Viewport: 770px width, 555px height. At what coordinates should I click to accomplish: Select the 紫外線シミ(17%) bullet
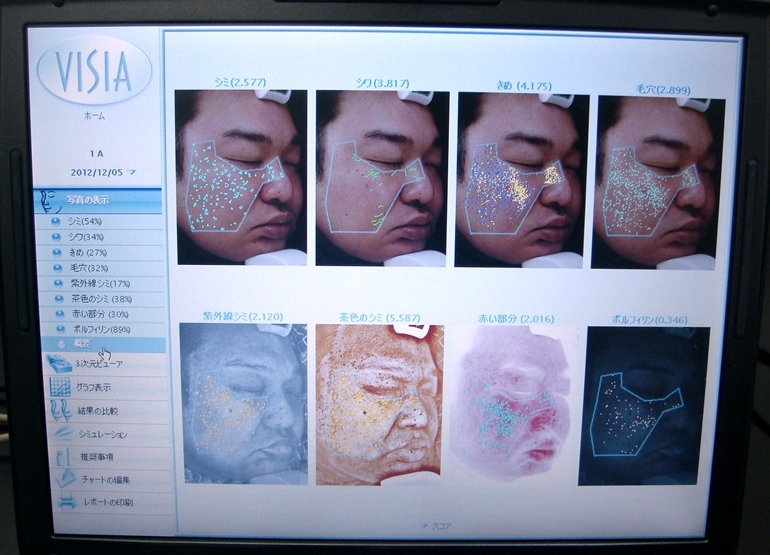[x=58, y=283]
